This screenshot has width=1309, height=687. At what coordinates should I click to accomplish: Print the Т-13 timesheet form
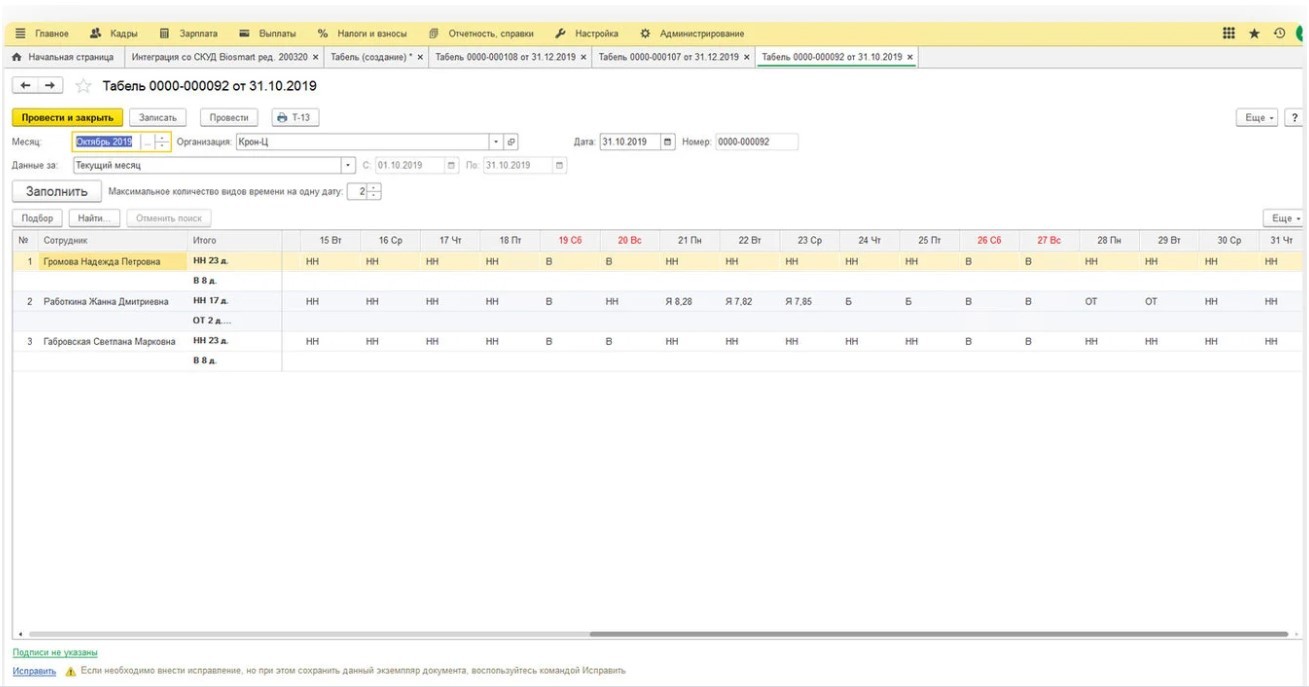click(294, 118)
